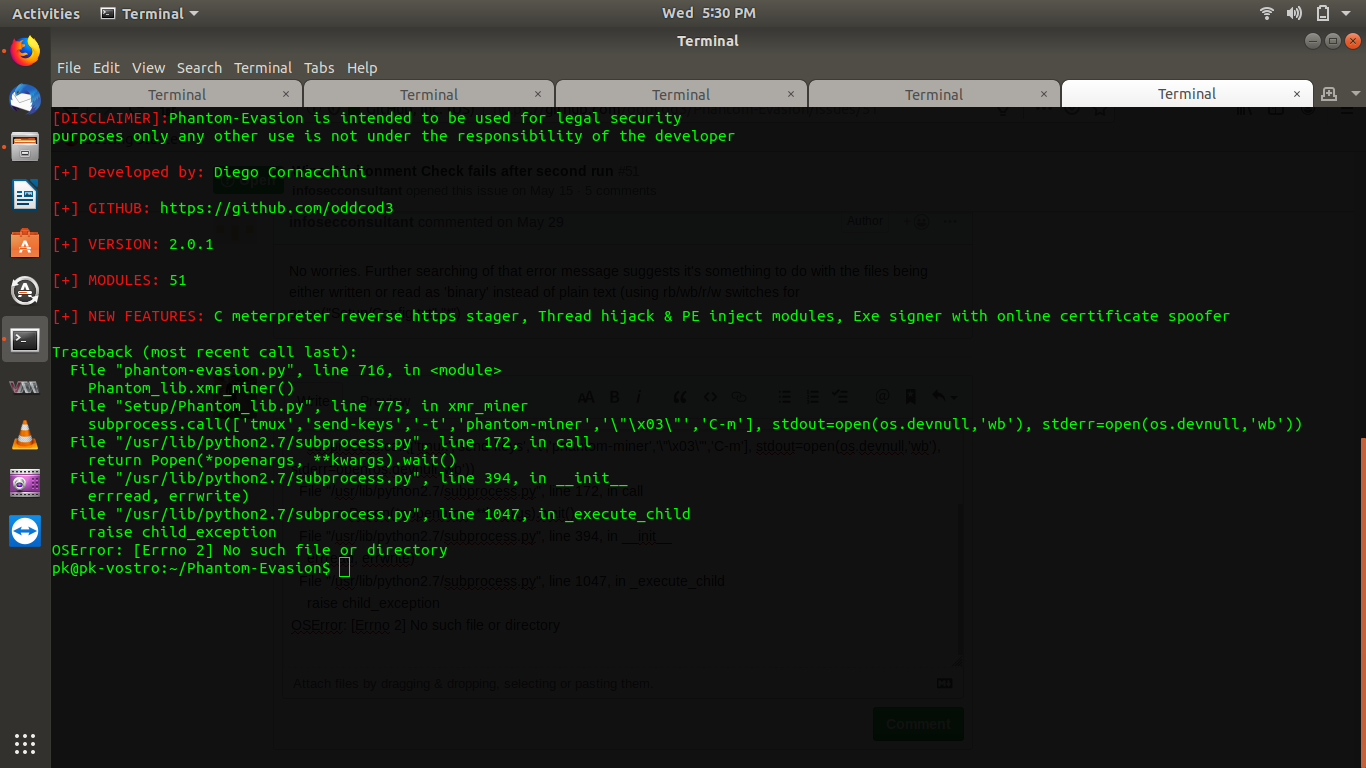This screenshot has width=1366, height=768.
Task: Select the Bold formatting icon in the comment toolbar
Action: click(614, 396)
